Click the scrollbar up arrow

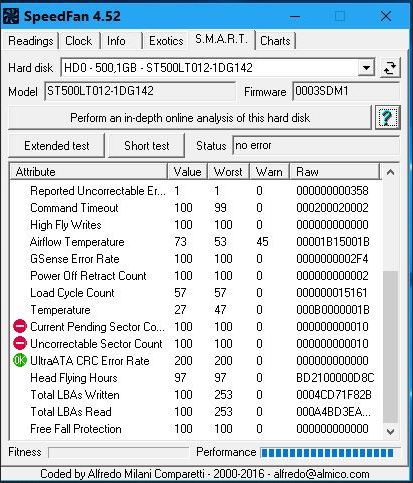point(390,172)
